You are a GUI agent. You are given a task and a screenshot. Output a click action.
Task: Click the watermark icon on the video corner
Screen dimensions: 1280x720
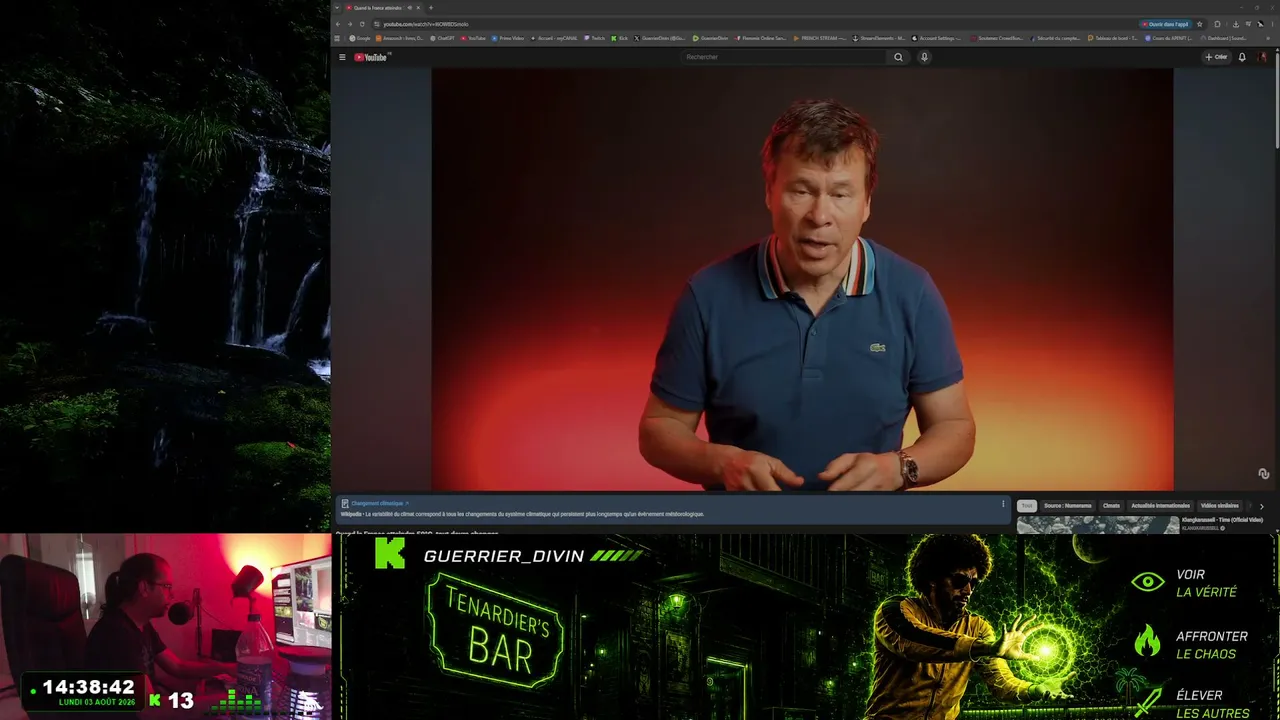1263,474
